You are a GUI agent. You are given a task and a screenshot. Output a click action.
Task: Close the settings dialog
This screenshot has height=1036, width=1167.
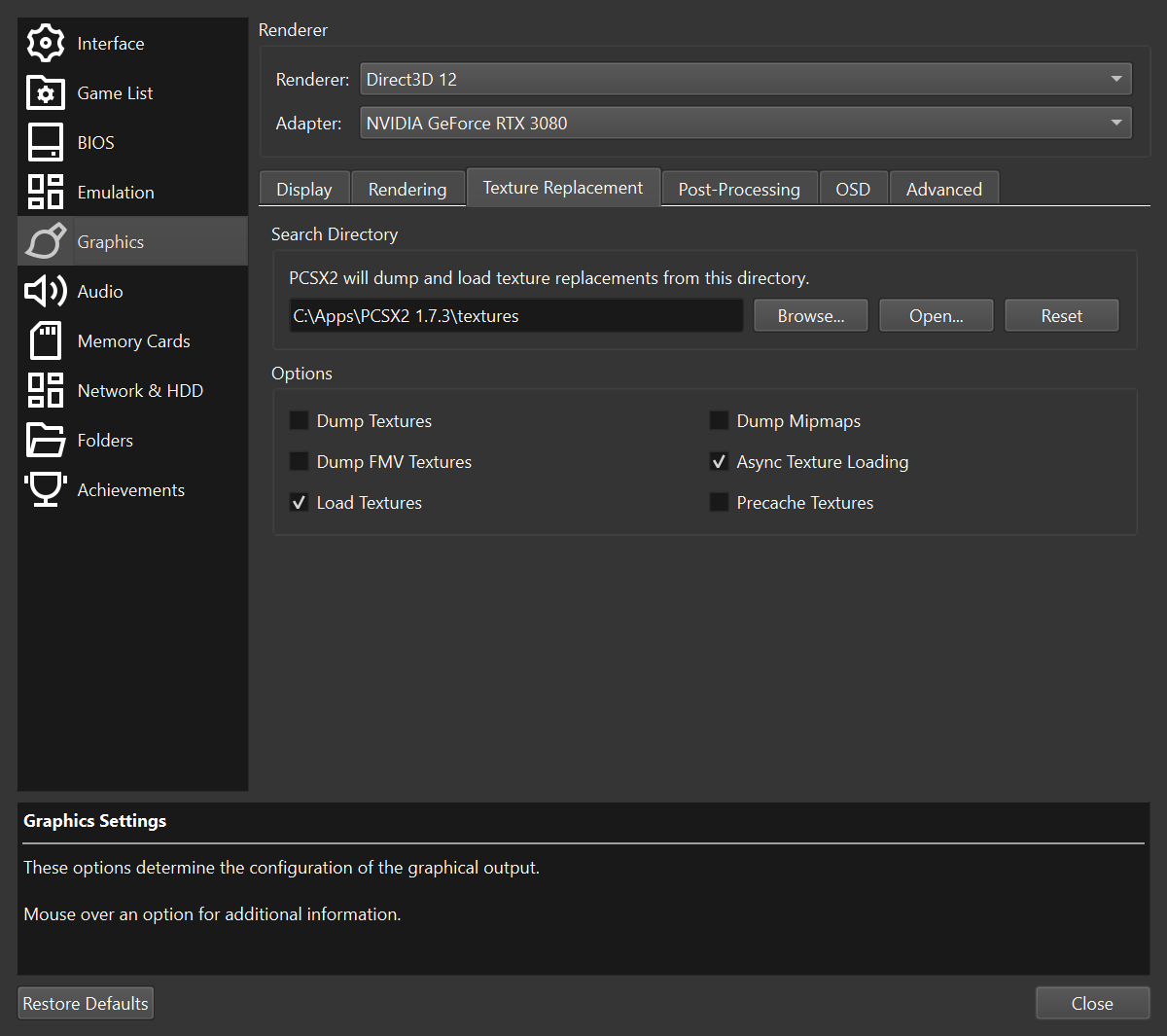click(x=1092, y=1003)
